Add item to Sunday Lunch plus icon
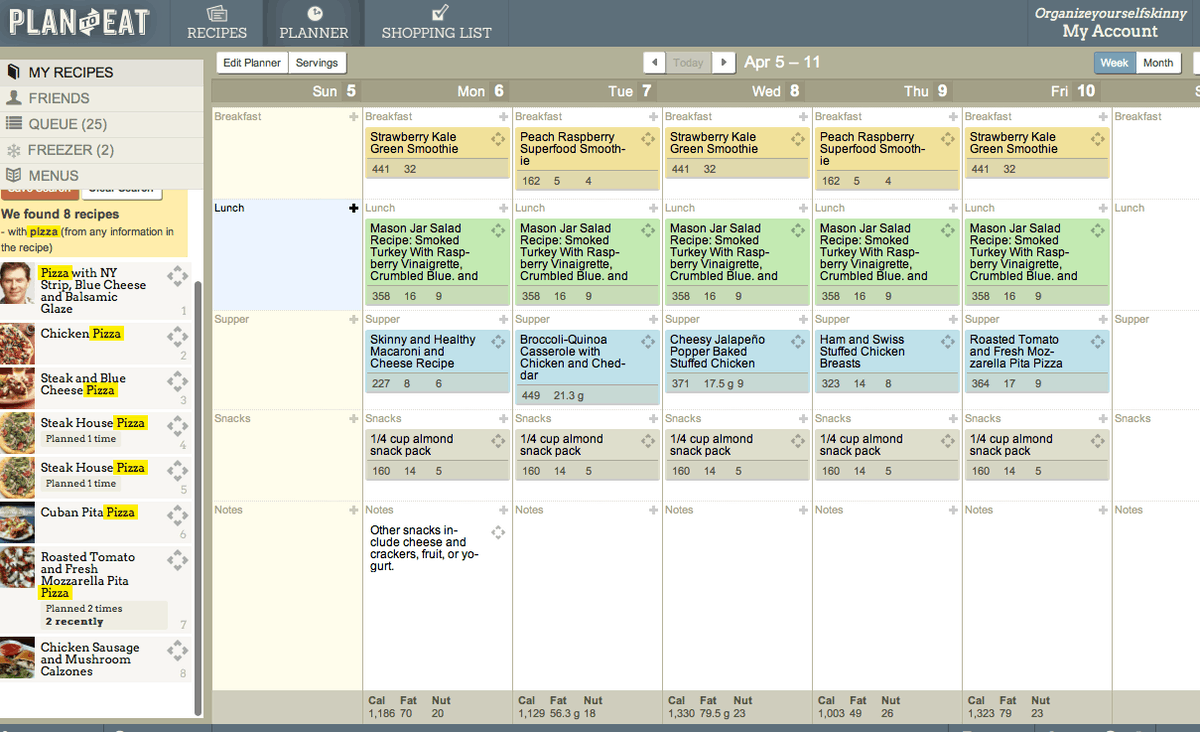 click(x=353, y=208)
